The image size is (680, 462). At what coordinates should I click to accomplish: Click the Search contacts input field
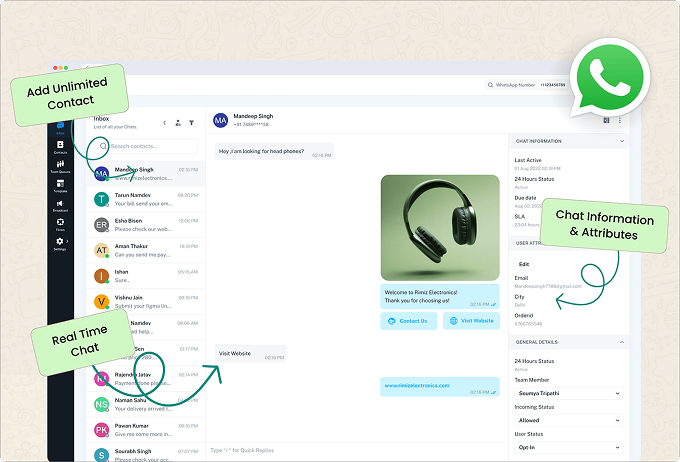coord(150,147)
